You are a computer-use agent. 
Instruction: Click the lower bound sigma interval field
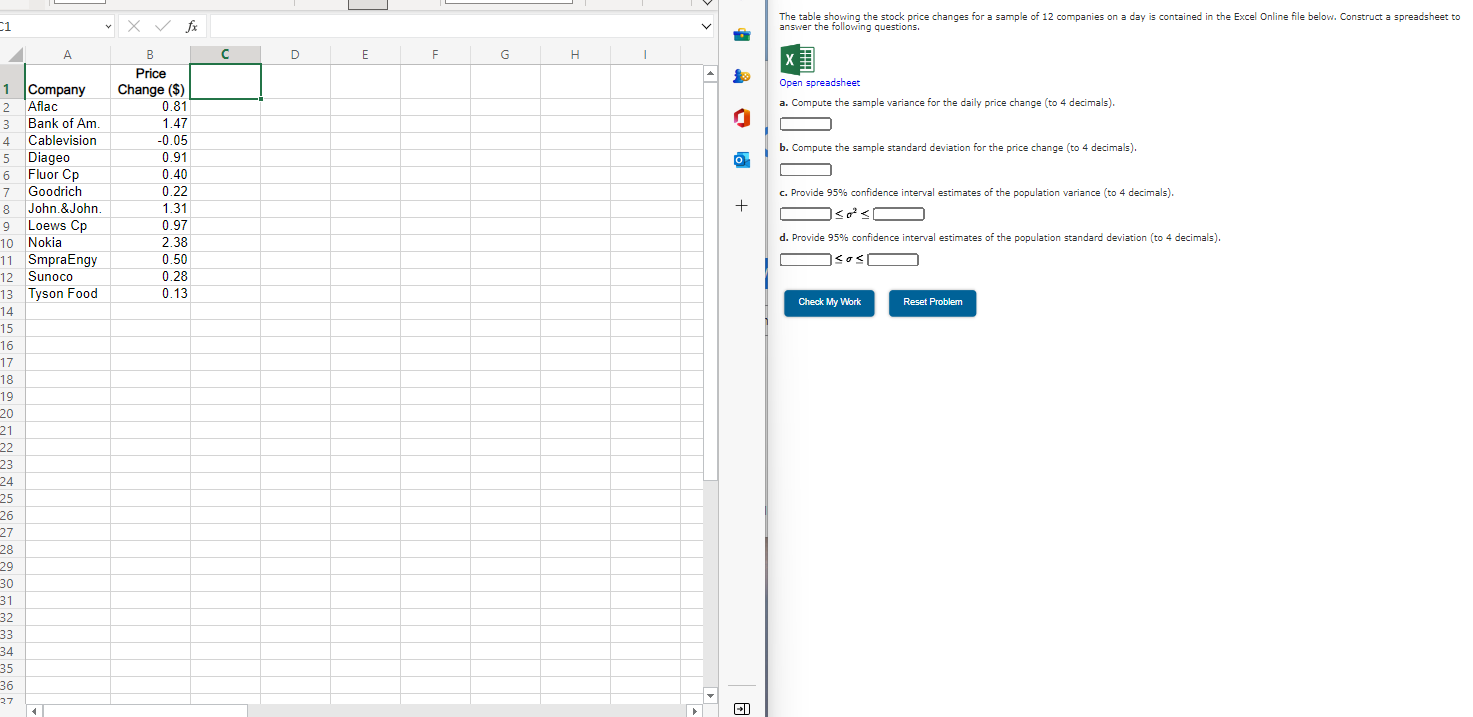pos(806,260)
